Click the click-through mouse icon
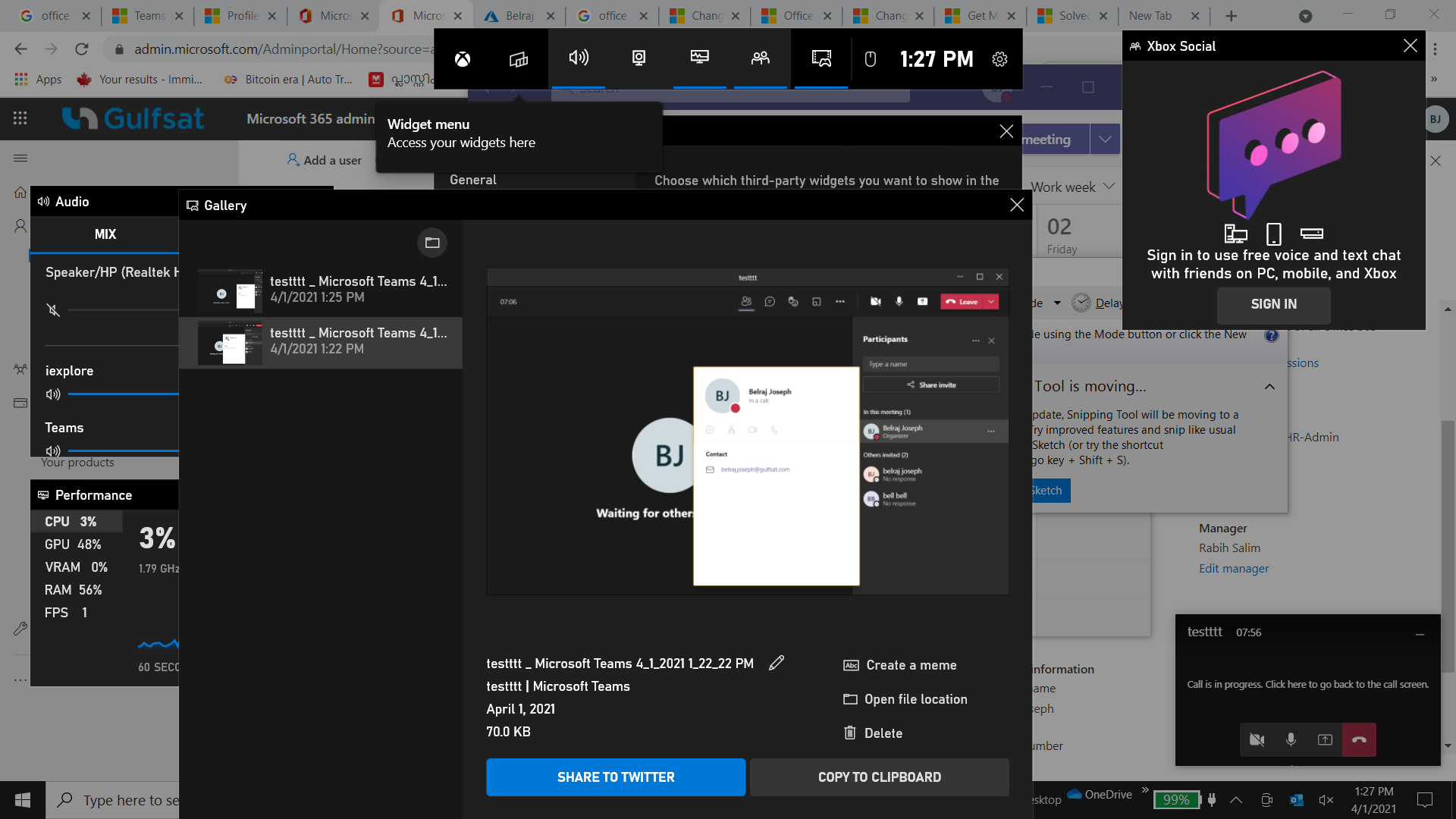The image size is (1456, 819). (871, 59)
